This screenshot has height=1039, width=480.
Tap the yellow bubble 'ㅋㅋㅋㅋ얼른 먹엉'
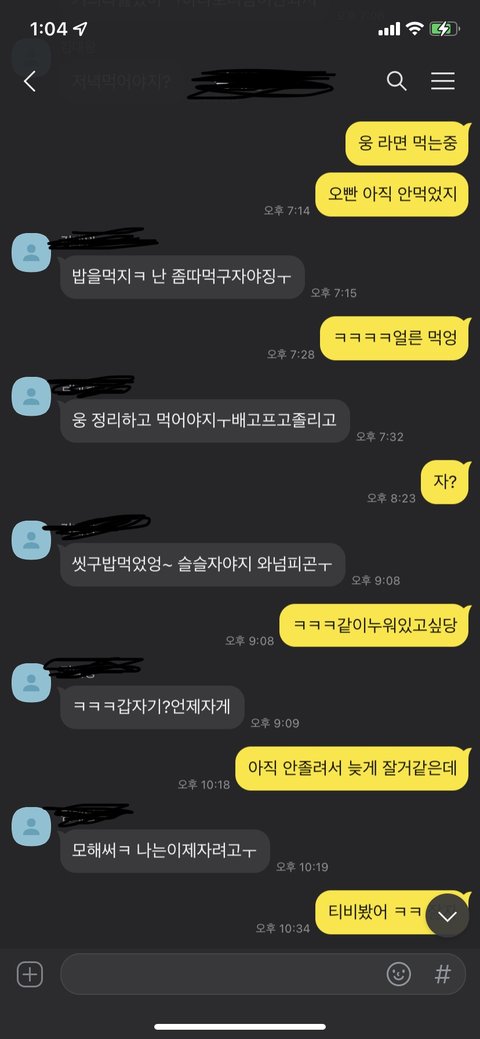click(x=394, y=339)
